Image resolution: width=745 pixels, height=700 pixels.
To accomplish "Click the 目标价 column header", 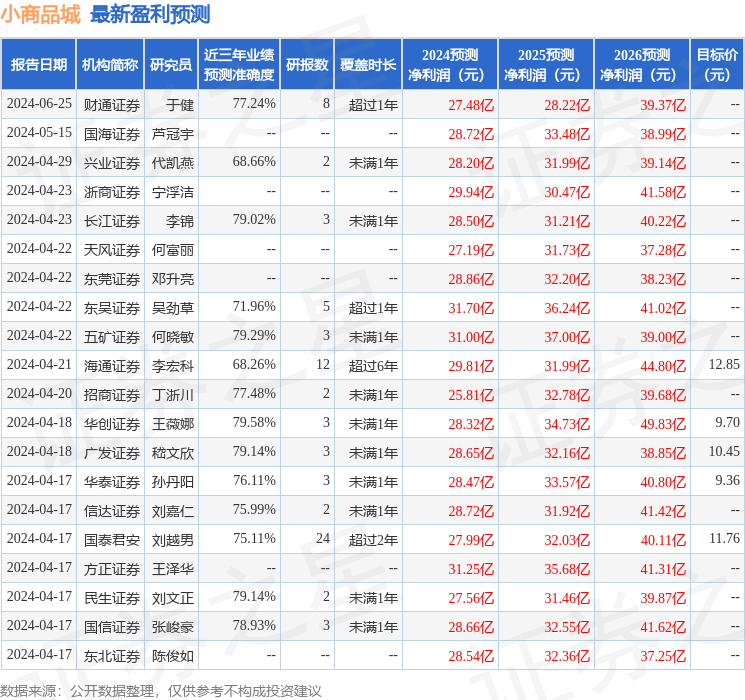I will coord(716,65).
